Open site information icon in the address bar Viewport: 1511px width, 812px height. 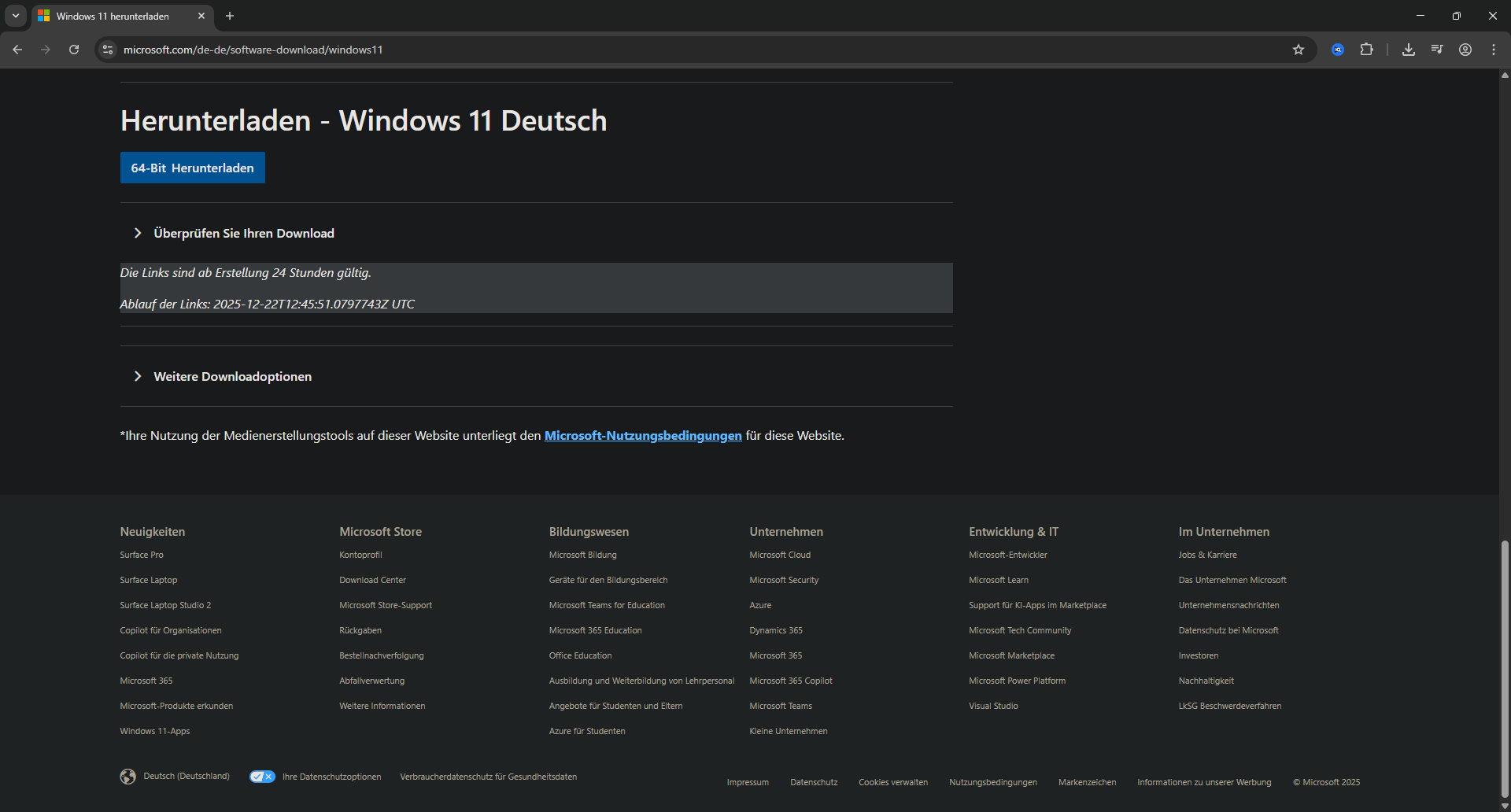point(107,49)
